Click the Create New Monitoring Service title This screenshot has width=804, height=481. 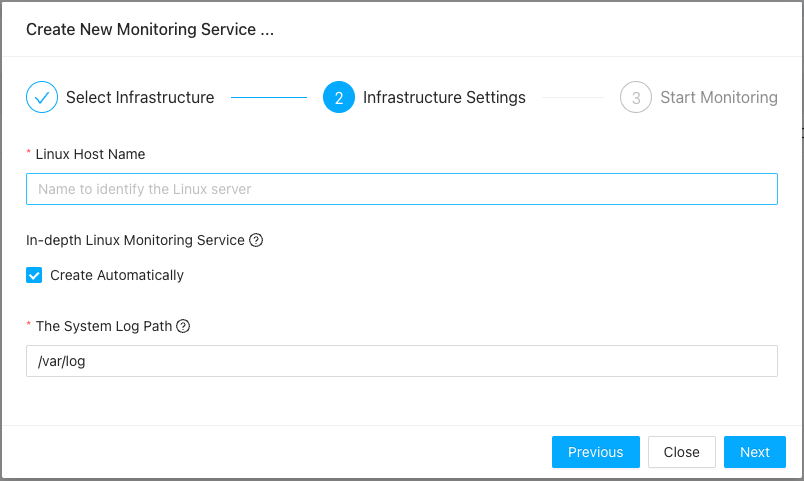(150, 29)
